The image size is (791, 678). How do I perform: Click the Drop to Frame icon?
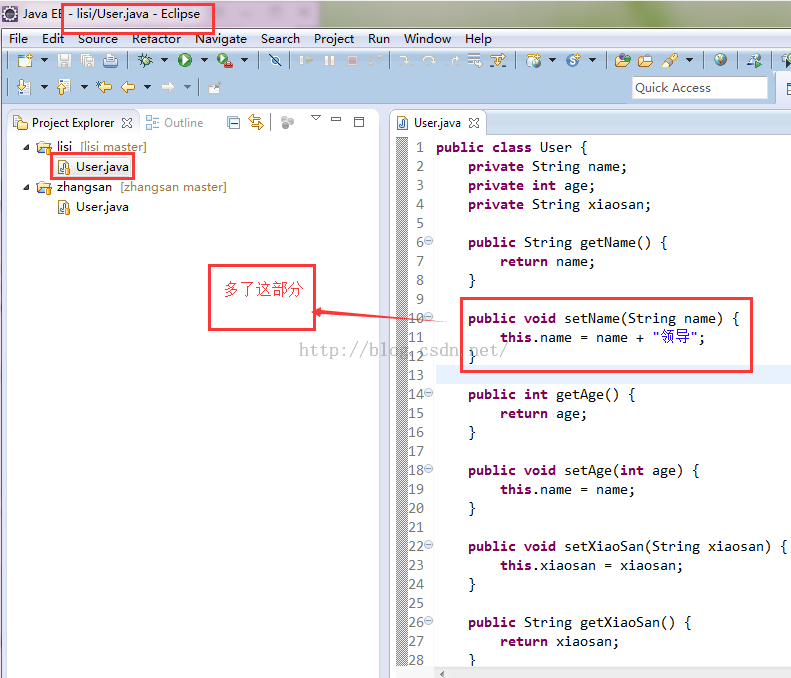pos(475,61)
